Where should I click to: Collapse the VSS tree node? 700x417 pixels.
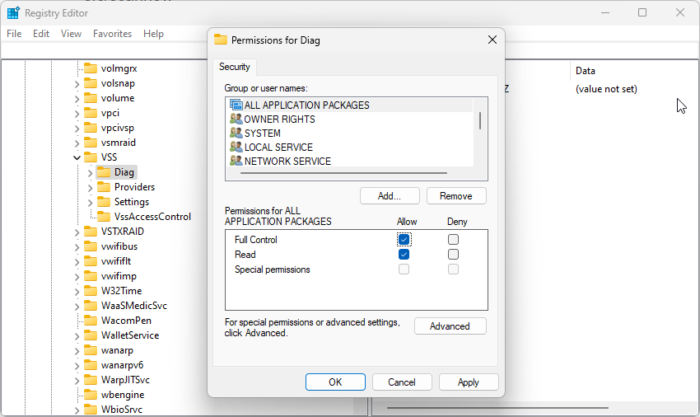(77, 157)
